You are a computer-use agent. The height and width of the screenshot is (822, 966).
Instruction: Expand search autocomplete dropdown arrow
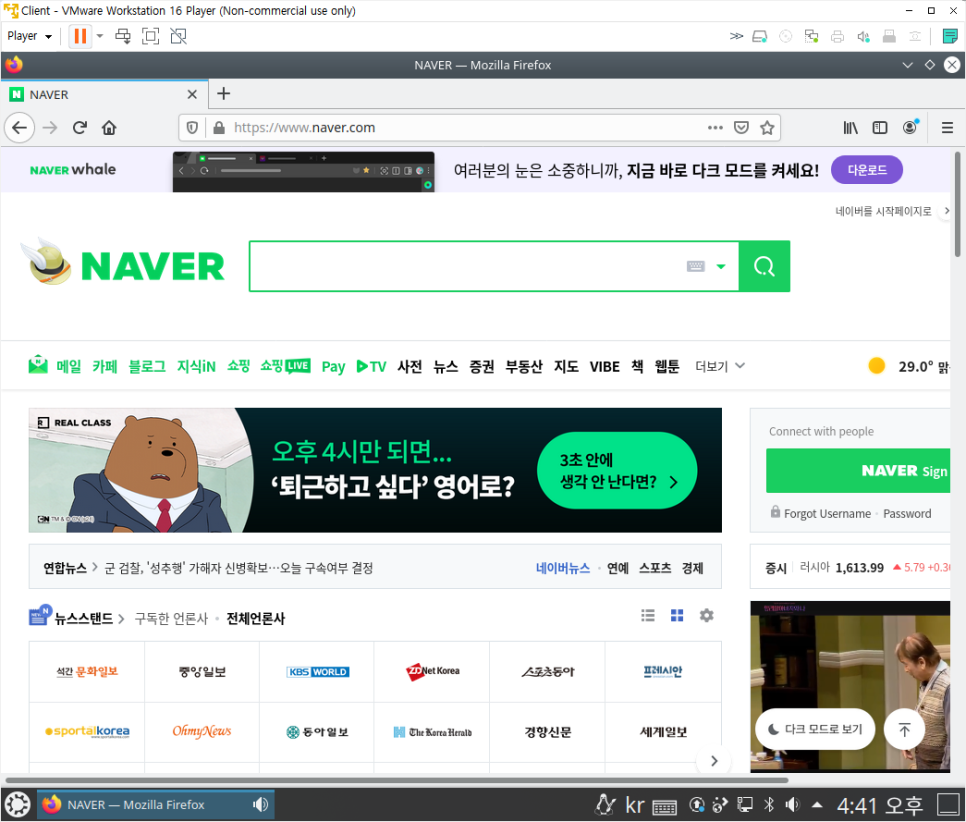[x=721, y=267]
